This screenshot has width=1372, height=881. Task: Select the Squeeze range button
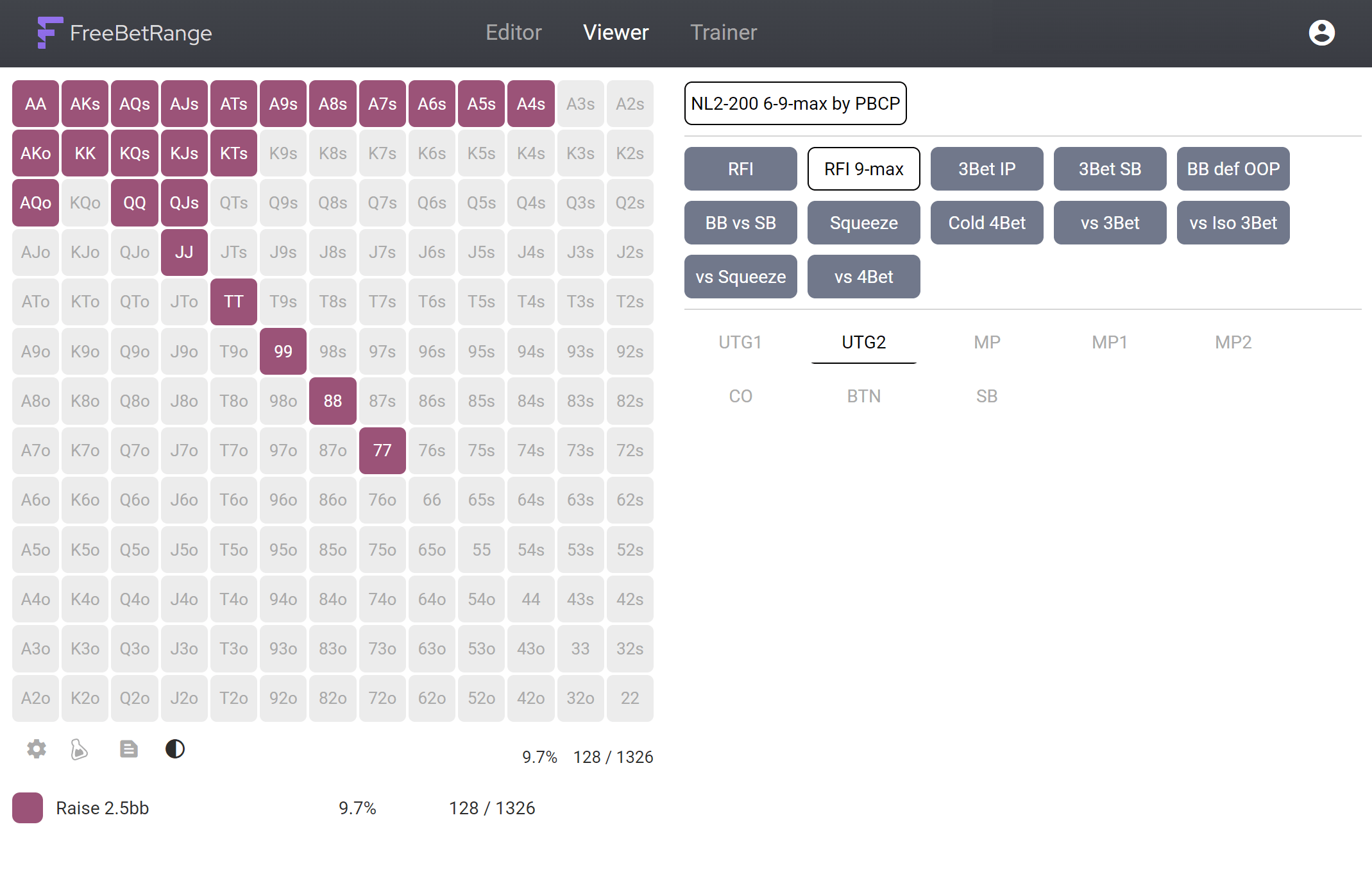864,223
